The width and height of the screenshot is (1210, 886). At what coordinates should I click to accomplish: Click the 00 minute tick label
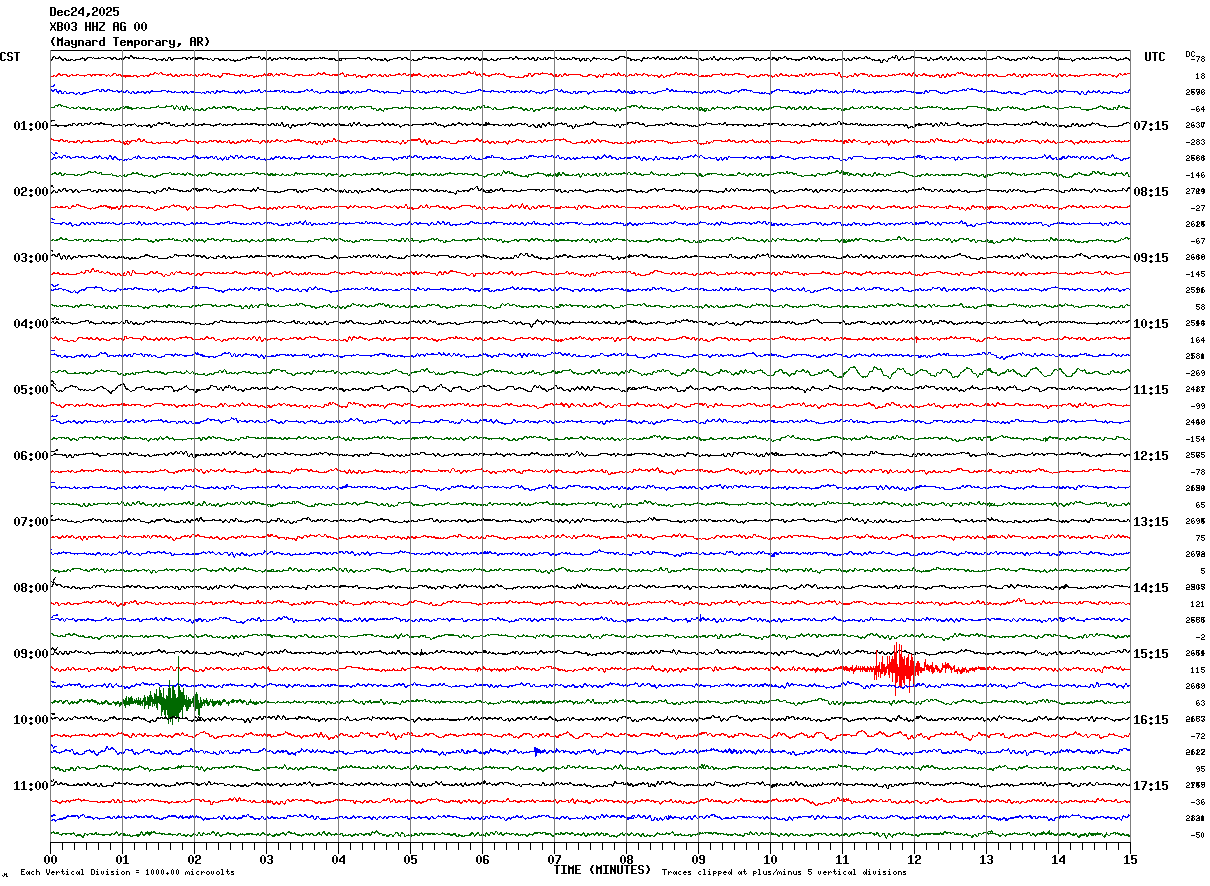click(x=51, y=859)
